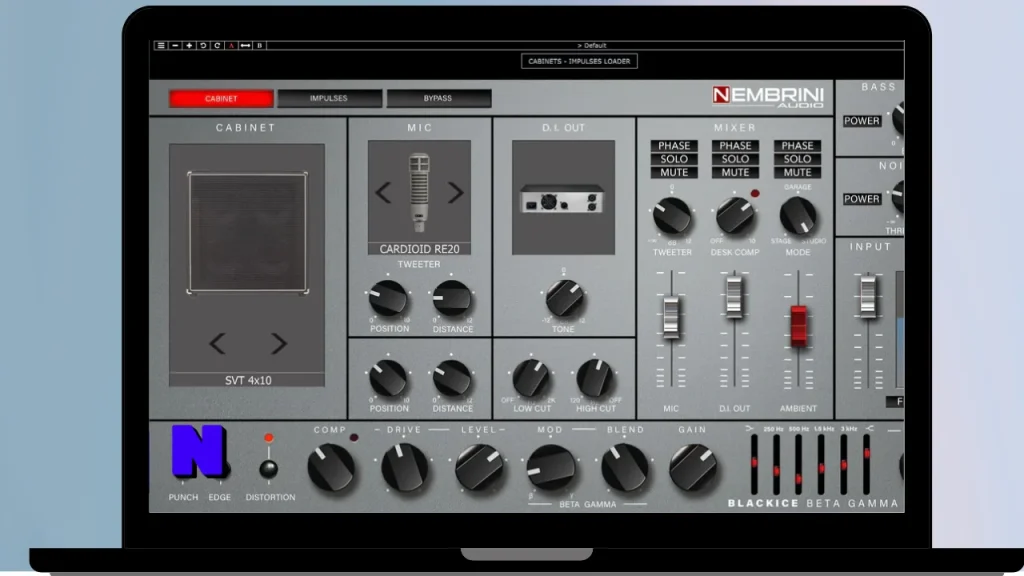Image resolution: width=1024 pixels, height=576 pixels.
Task: Click the MODE selector knob
Action: 798,216
